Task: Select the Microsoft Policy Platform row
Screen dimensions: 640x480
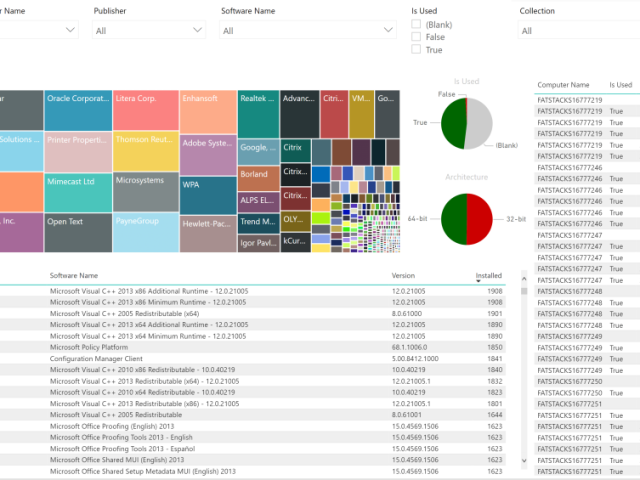Action: click(253, 347)
